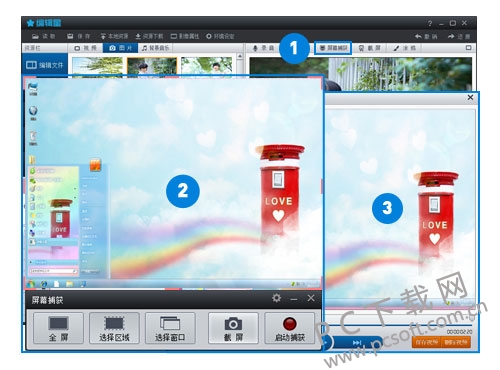Screen dimensions: 500x370
Task: Click the undo arrow in top toolbar
Action: tap(426, 36)
